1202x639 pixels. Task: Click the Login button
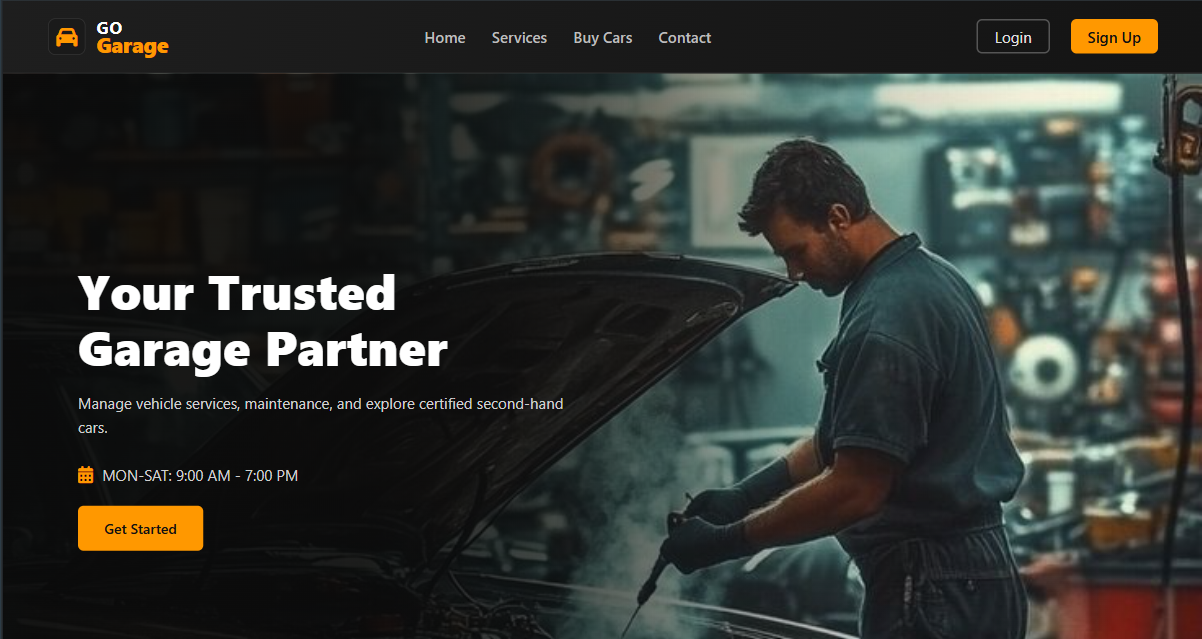1013,37
